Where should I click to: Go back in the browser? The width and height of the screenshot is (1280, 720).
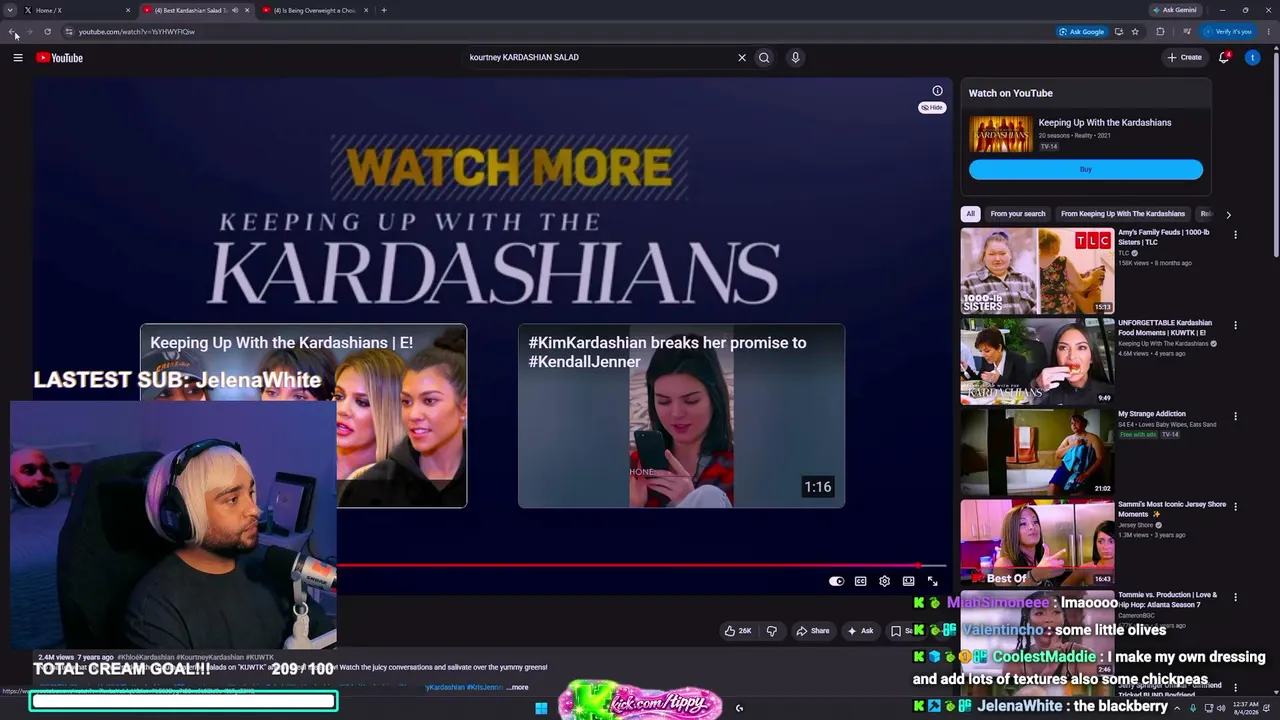pos(13,32)
